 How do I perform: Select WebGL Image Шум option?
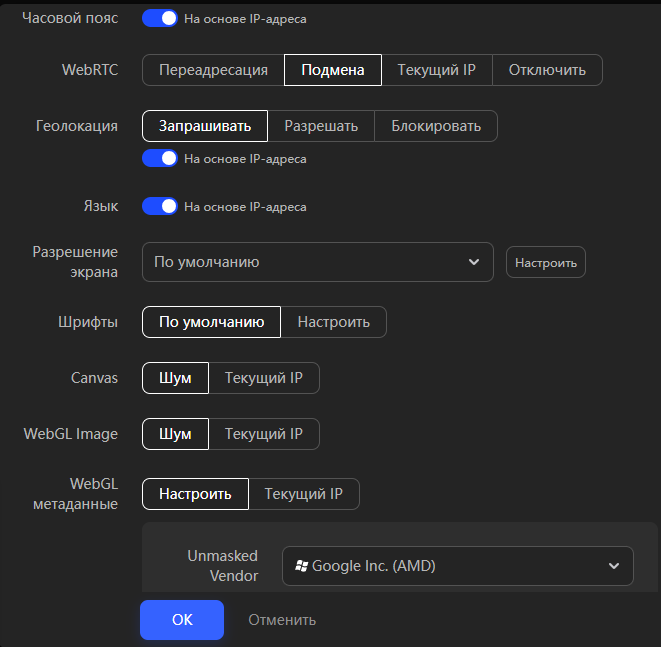click(x=175, y=434)
